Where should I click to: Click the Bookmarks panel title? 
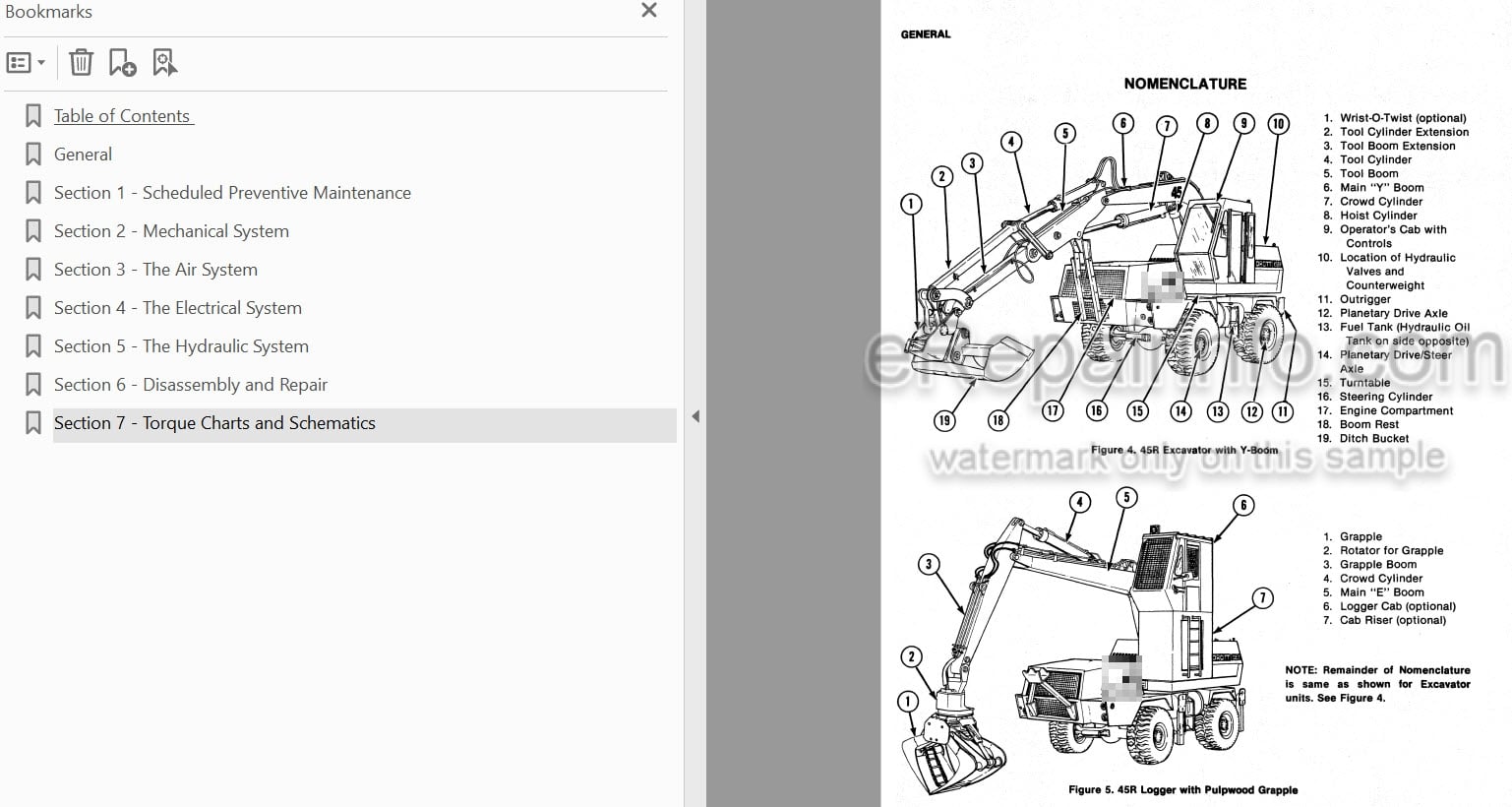click(x=48, y=12)
